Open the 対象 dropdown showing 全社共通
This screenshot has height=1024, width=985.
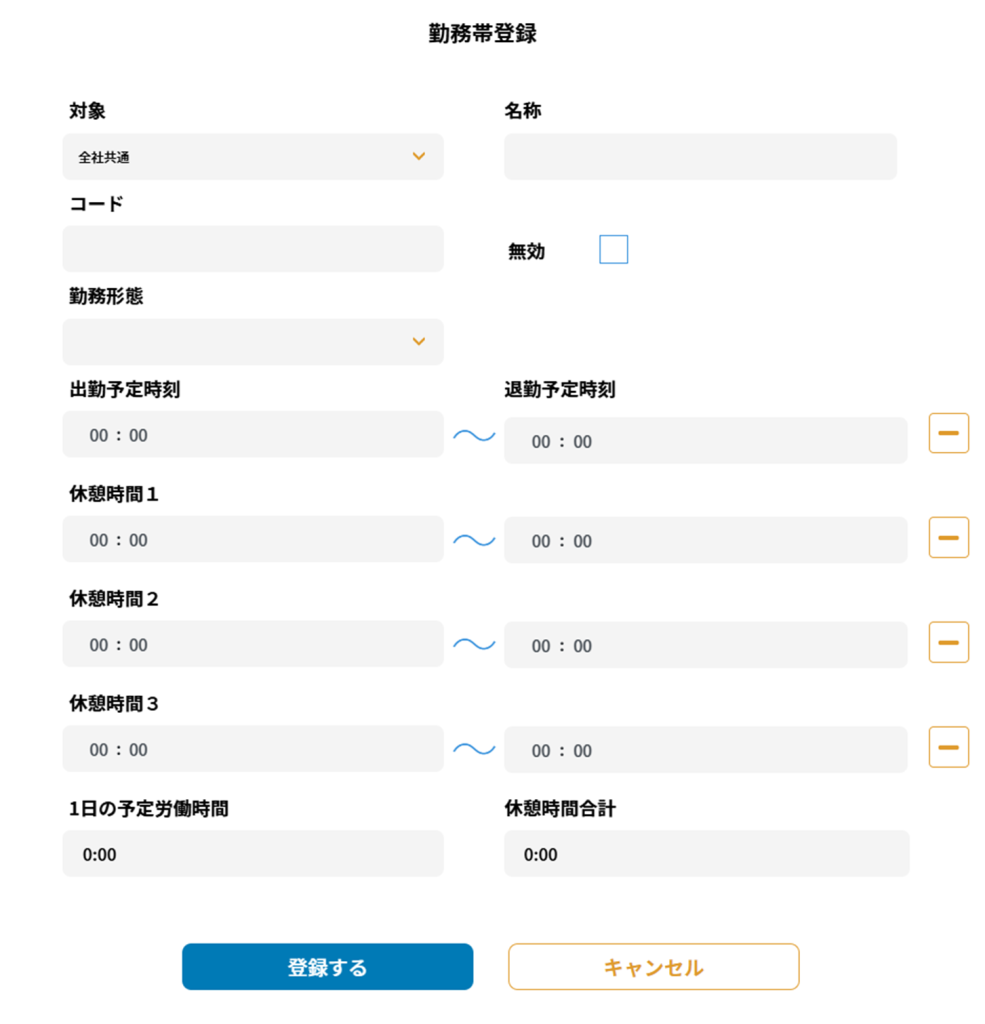pyautogui.click(x=252, y=157)
